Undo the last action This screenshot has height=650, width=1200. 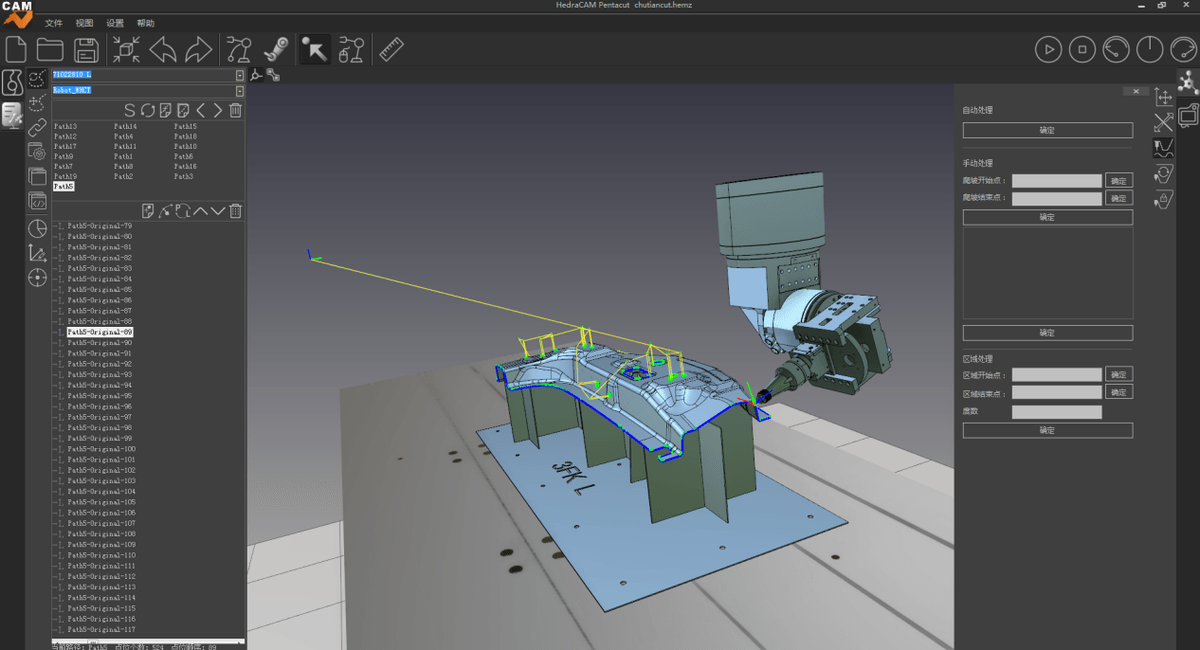tap(163, 49)
